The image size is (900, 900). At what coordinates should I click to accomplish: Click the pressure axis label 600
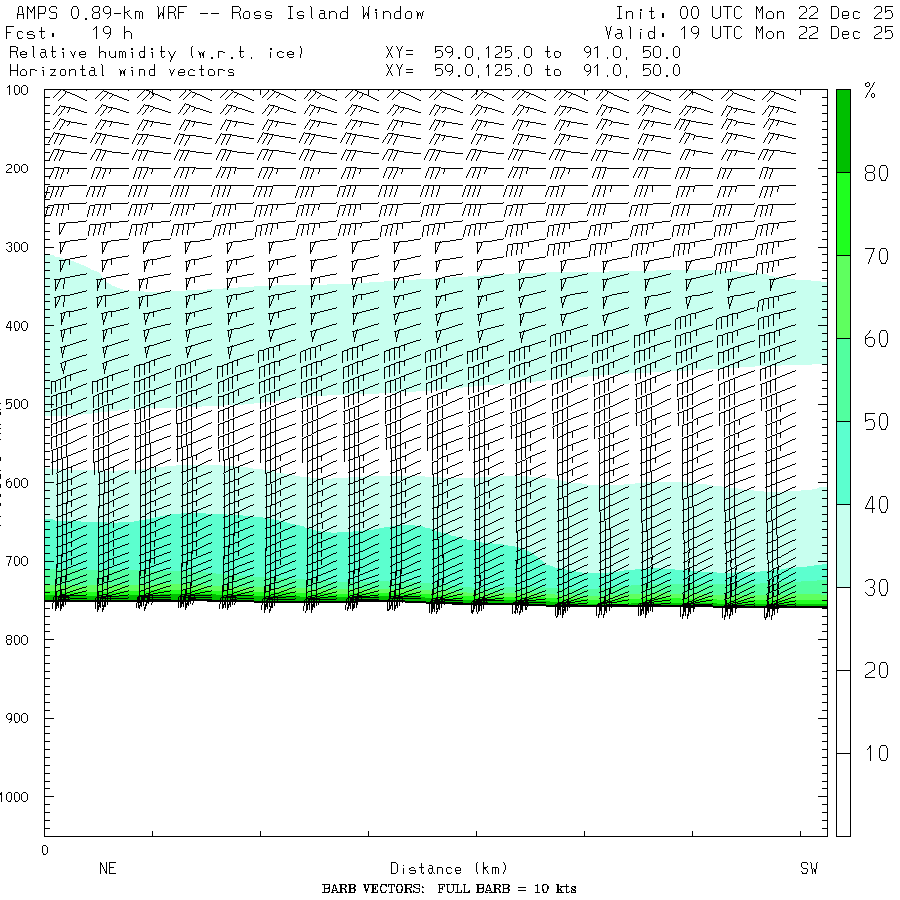[x=17, y=483]
